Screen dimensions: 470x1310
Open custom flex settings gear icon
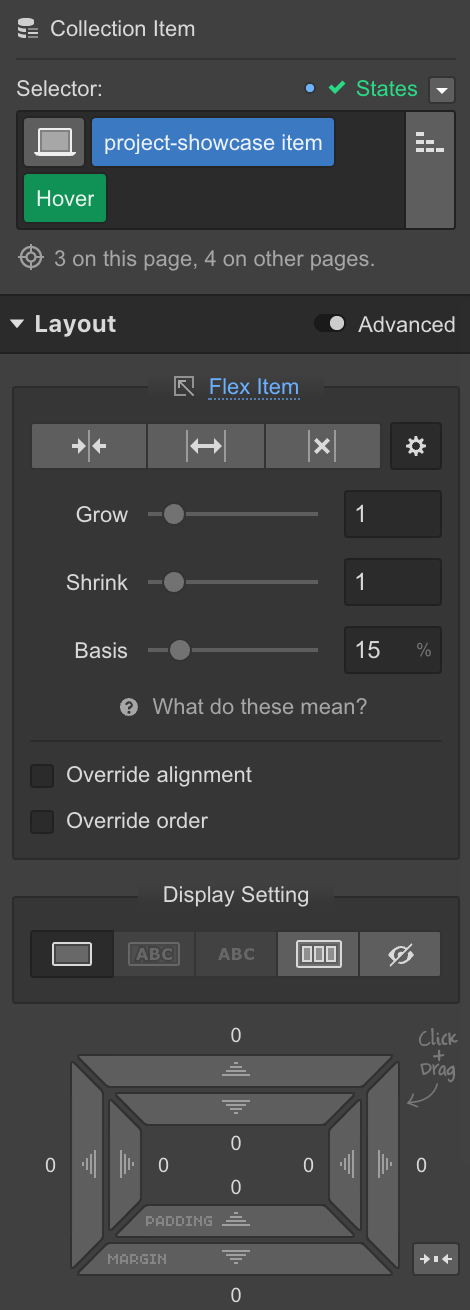click(416, 446)
